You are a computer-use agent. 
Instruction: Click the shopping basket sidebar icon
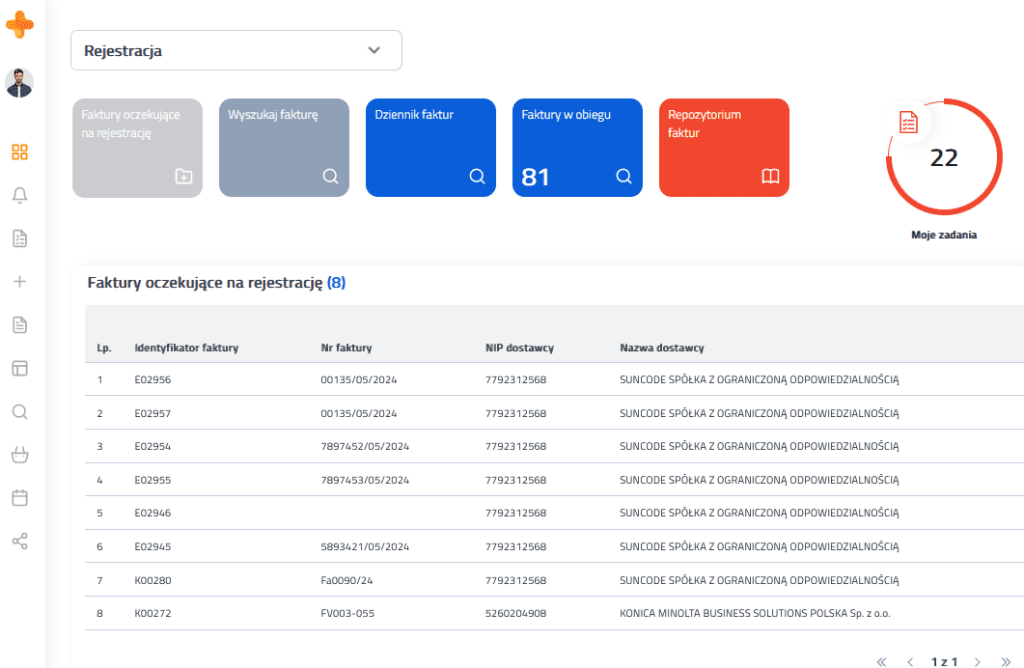coord(20,454)
